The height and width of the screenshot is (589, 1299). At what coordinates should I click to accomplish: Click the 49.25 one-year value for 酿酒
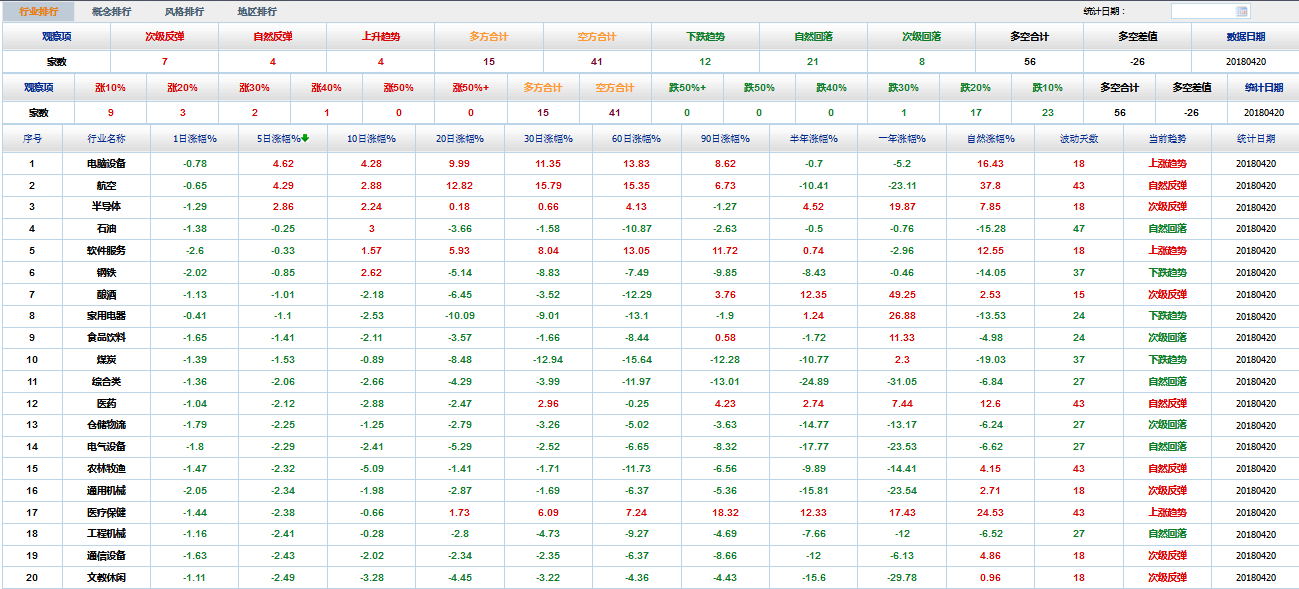(x=902, y=295)
